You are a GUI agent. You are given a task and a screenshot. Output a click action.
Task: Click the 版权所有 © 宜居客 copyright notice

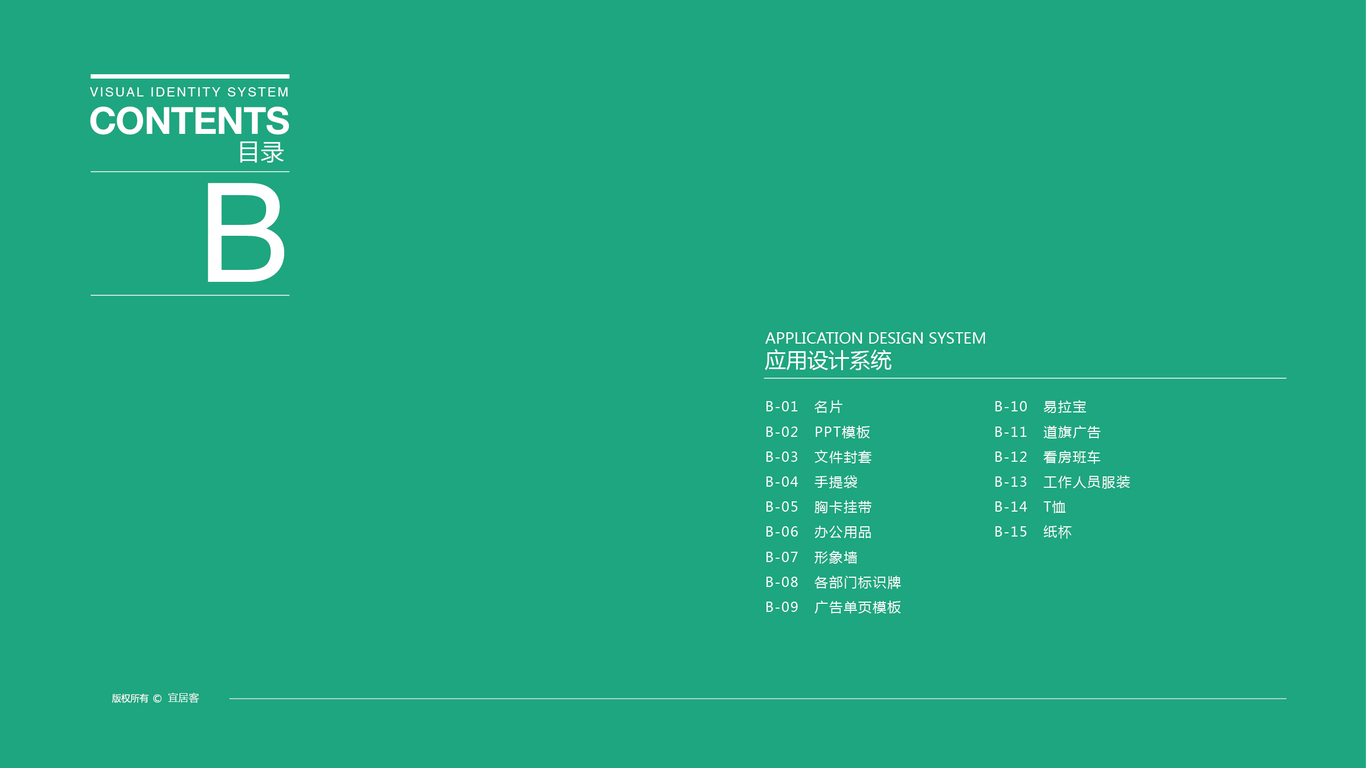pyautogui.click(x=156, y=698)
